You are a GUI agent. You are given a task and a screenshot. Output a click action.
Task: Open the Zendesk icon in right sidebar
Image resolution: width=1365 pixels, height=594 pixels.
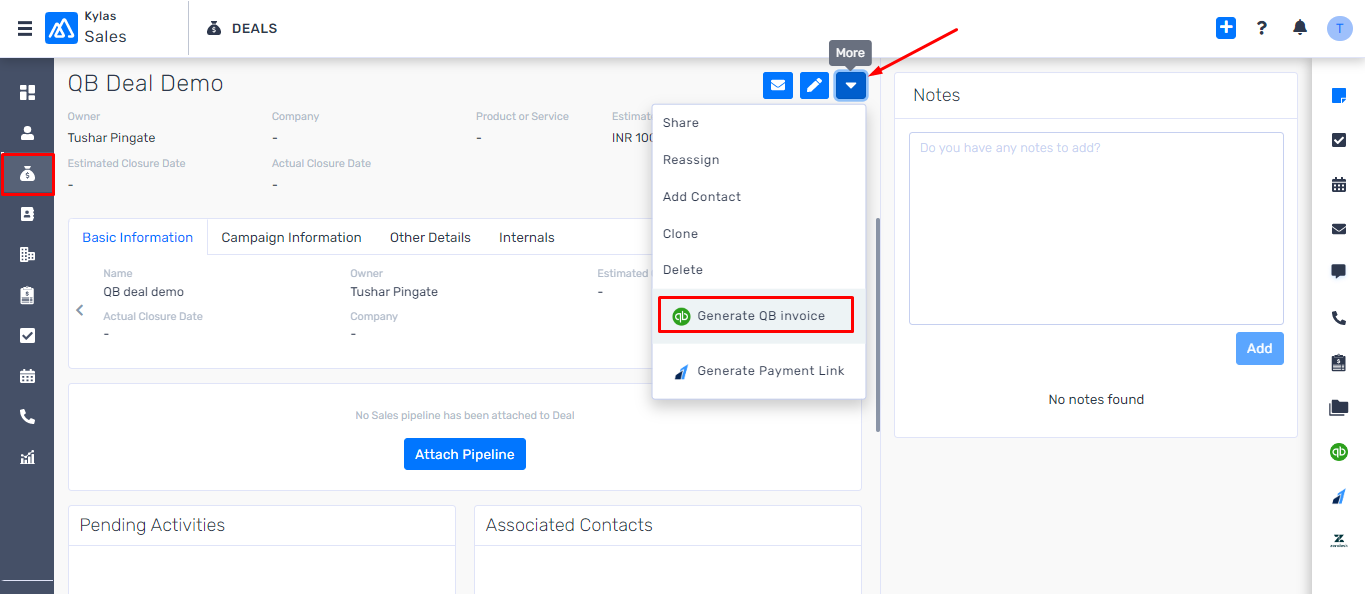click(1339, 541)
